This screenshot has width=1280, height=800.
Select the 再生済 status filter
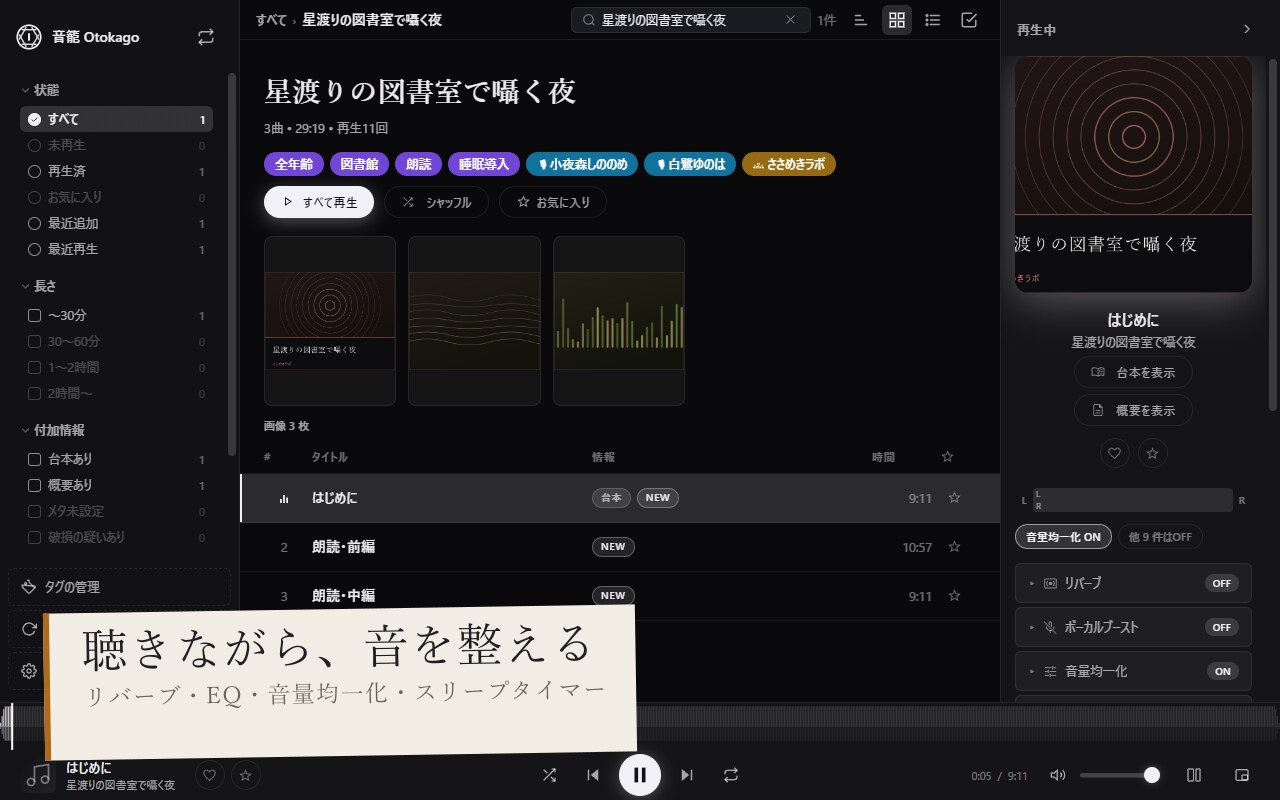pyautogui.click(x=116, y=171)
